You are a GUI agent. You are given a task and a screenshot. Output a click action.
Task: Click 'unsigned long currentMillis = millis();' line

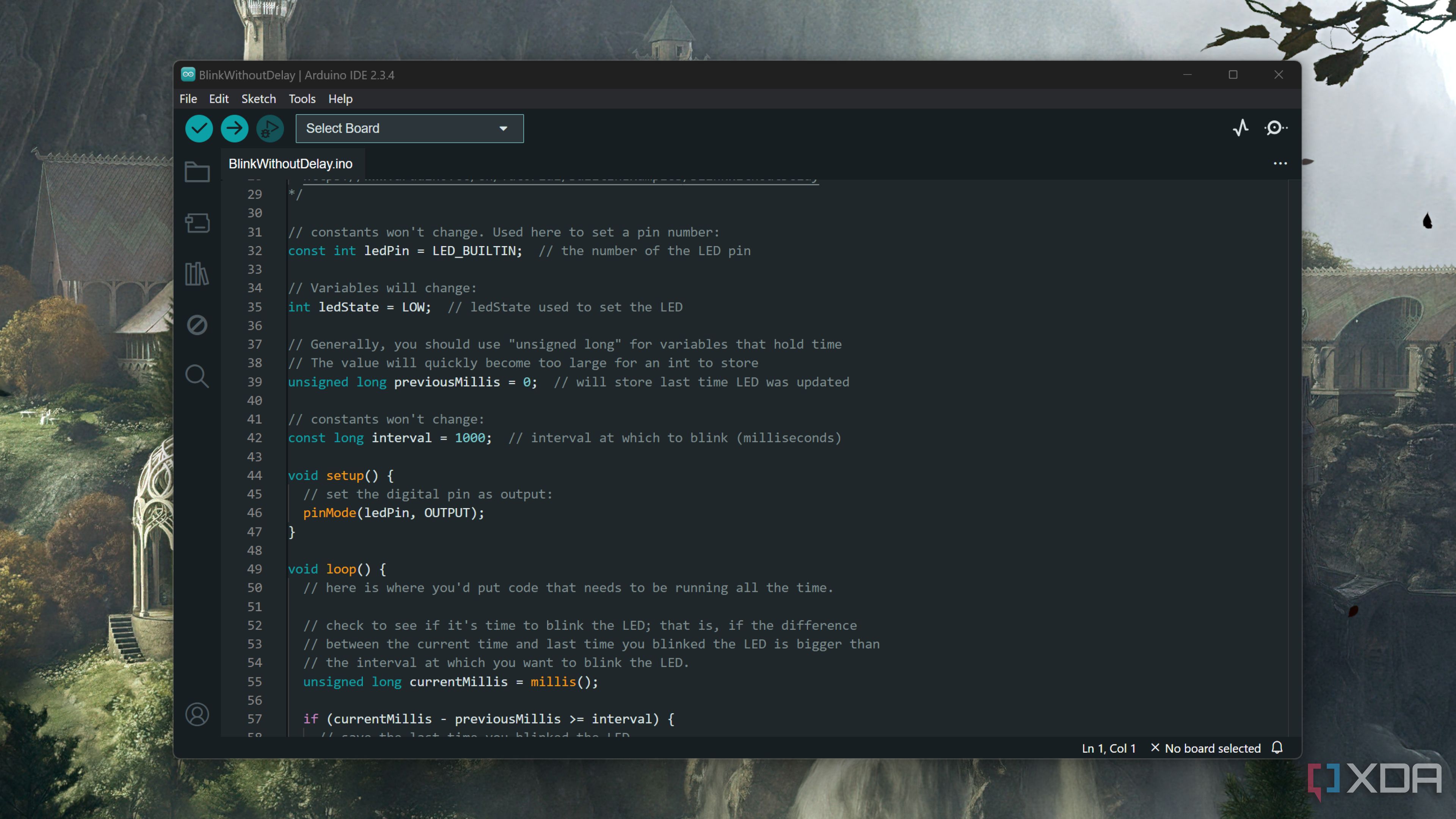click(450, 682)
